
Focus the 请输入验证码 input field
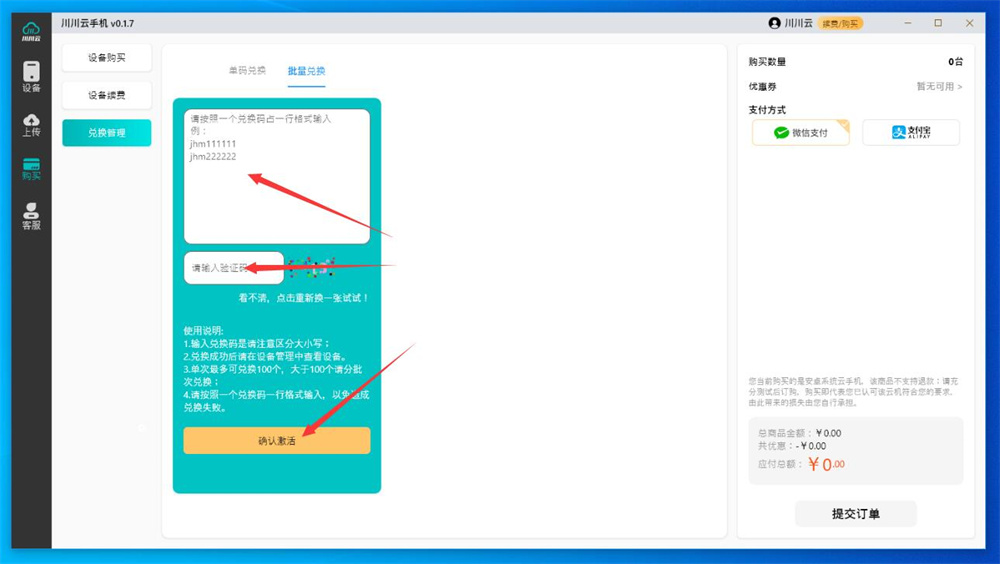pyautogui.click(x=232, y=268)
